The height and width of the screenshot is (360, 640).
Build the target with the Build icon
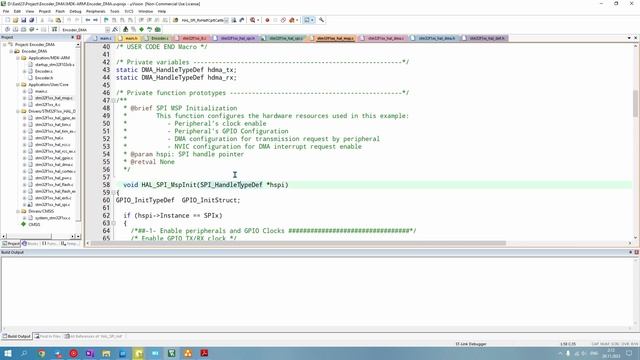tap(16, 29)
